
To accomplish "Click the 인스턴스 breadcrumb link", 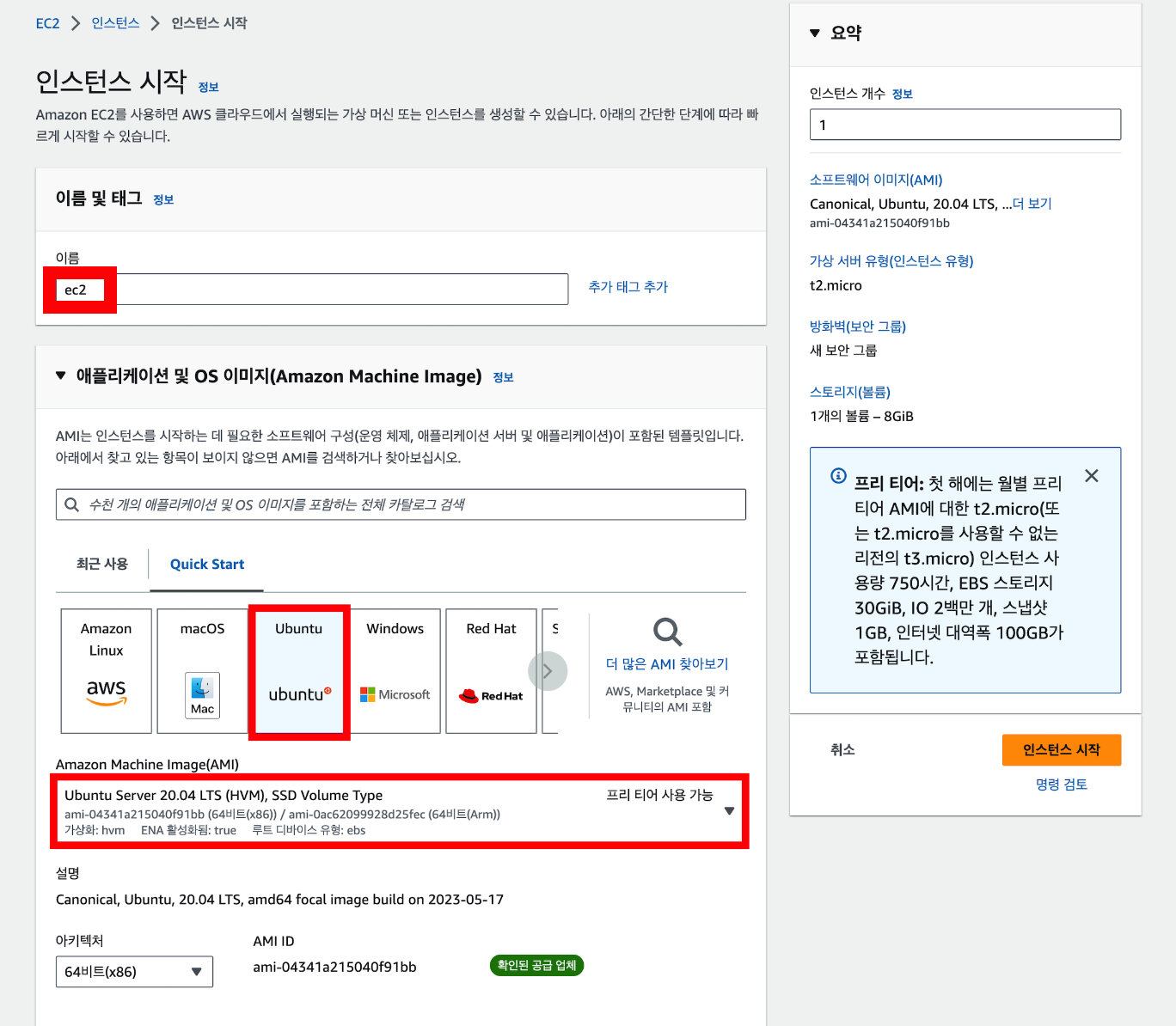I will (115, 23).
